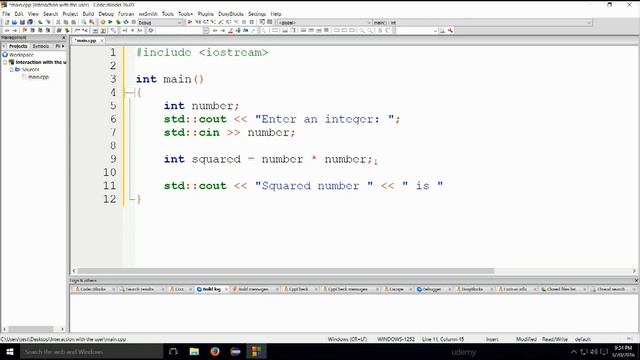The width and height of the screenshot is (640, 360).
Task: Click the Save file toolbar icon
Action: (22, 22)
